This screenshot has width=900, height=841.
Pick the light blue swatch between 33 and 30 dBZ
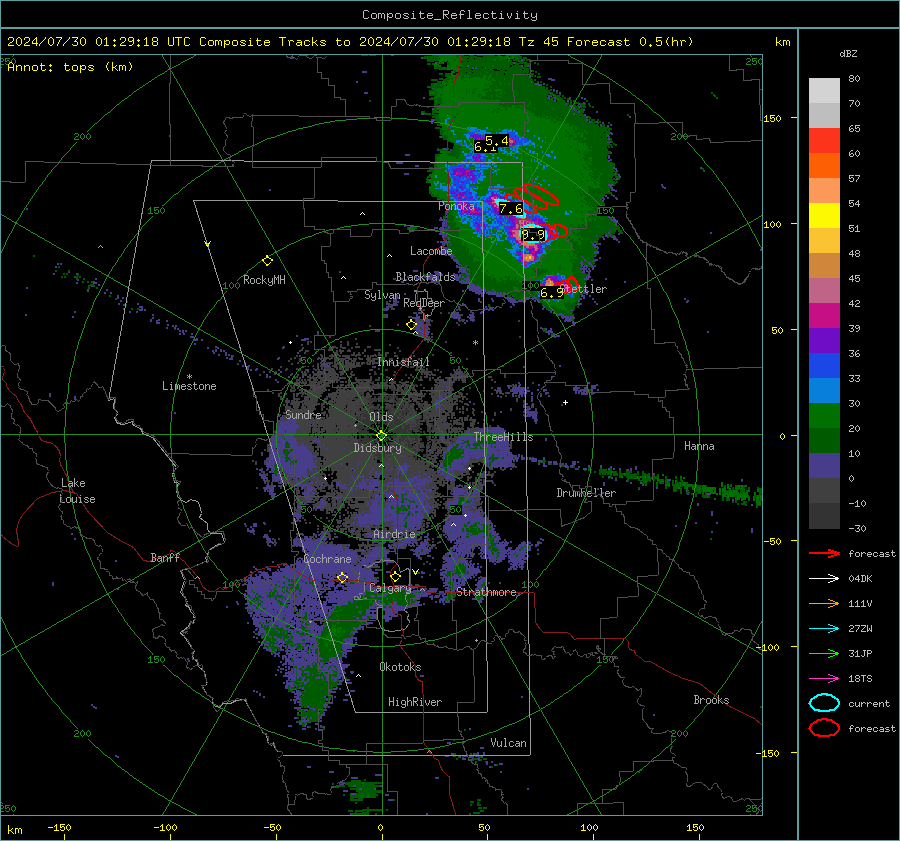coord(824,391)
